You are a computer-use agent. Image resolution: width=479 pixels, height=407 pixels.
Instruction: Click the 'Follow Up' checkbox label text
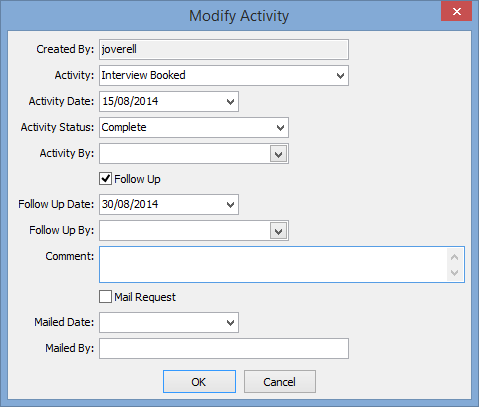point(137,179)
